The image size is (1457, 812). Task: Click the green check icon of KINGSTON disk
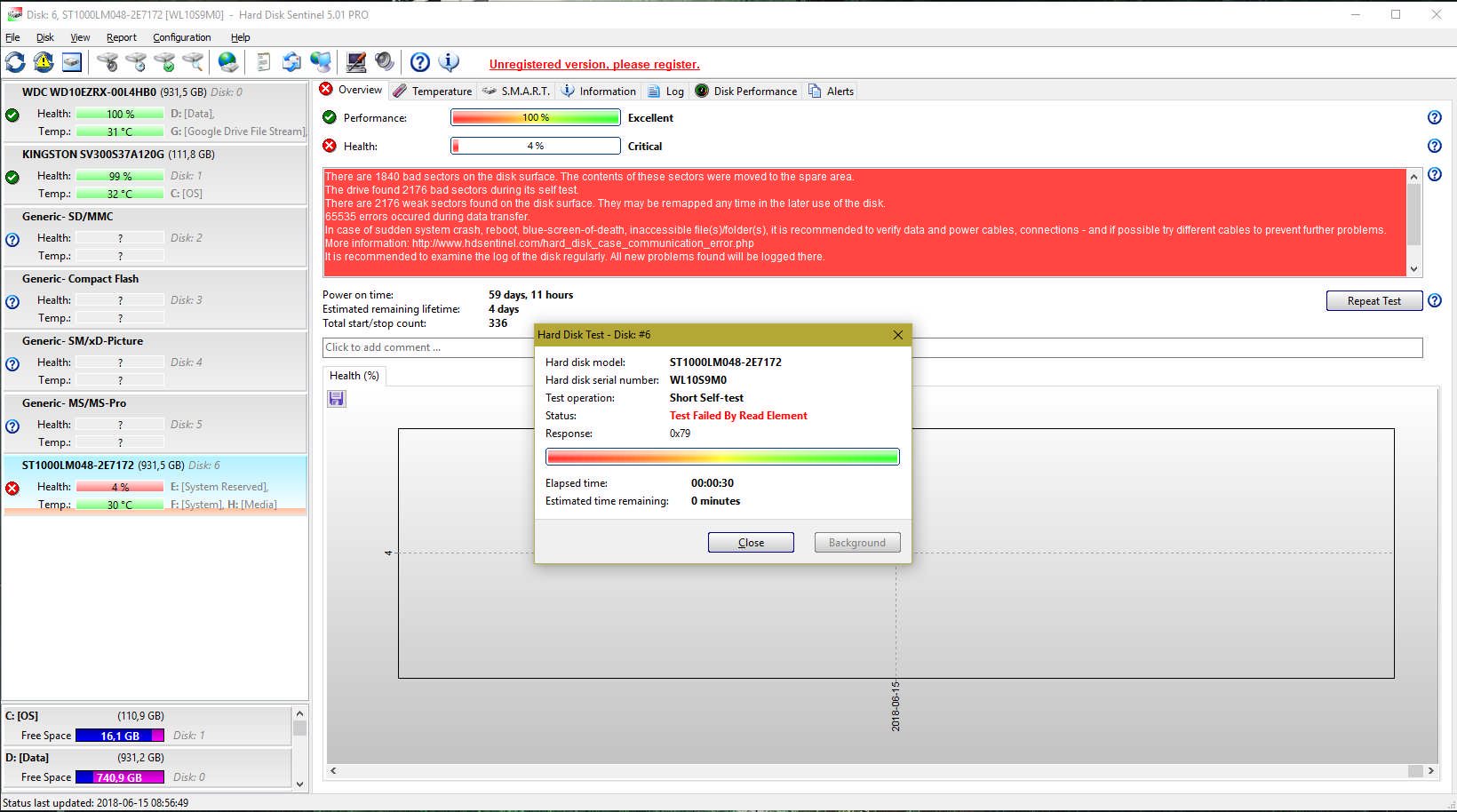pos(12,177)
